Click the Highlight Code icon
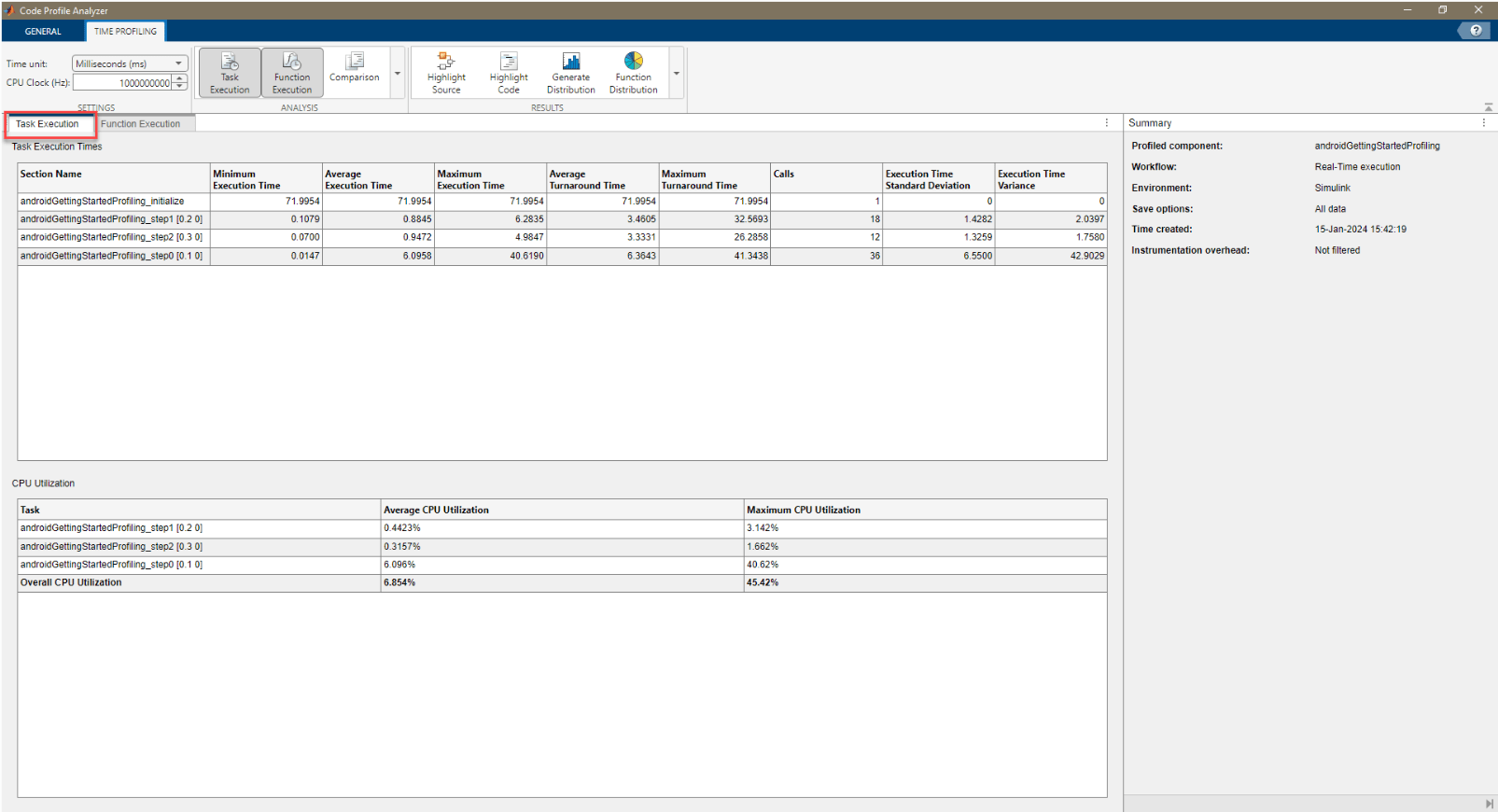The height and width of the screenshot is (812, 1498). [x=509, y=62]
